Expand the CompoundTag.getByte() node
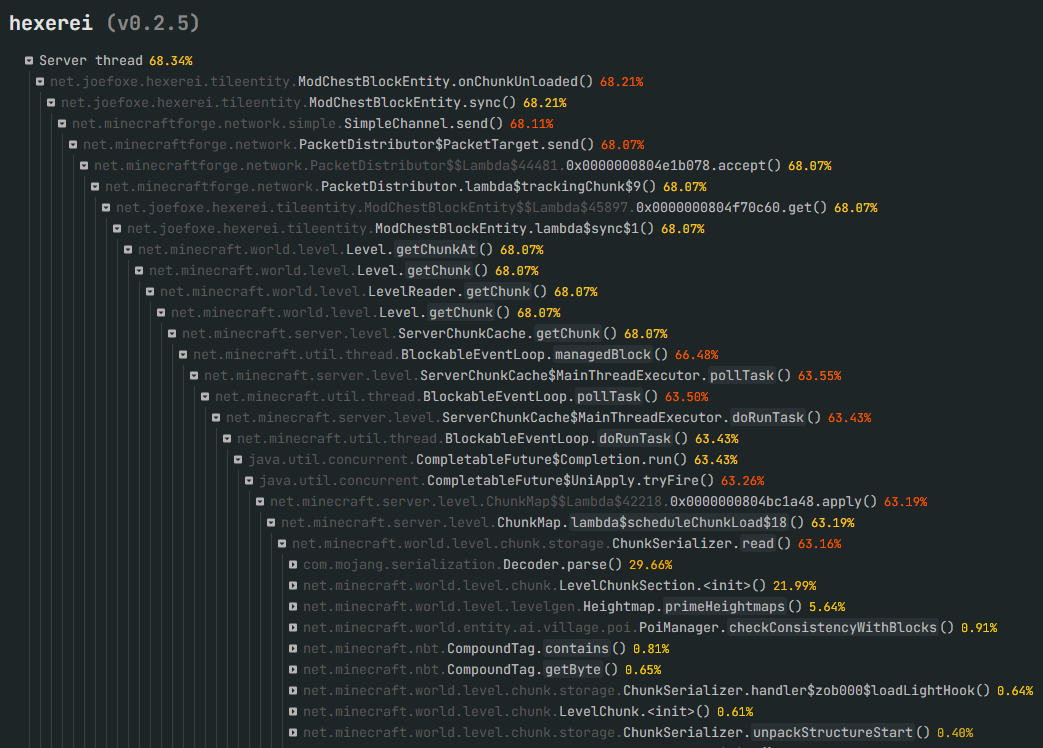Image resolution: width=1043 pixels, height=748 pixels. click(x=293, y=670)
